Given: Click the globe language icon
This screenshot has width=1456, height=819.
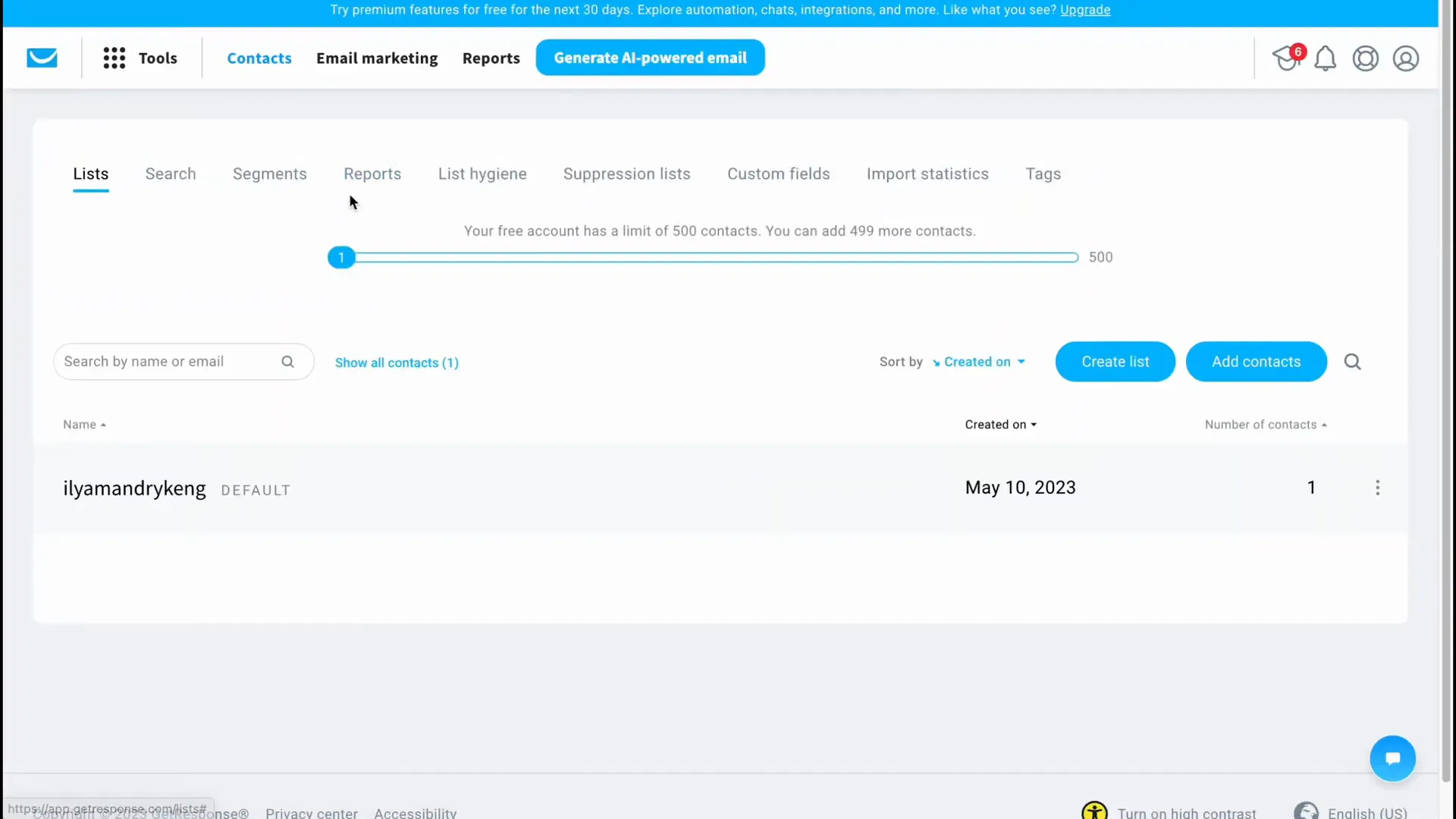Looking at the screenshot, I should click(x=1306, y=811).
